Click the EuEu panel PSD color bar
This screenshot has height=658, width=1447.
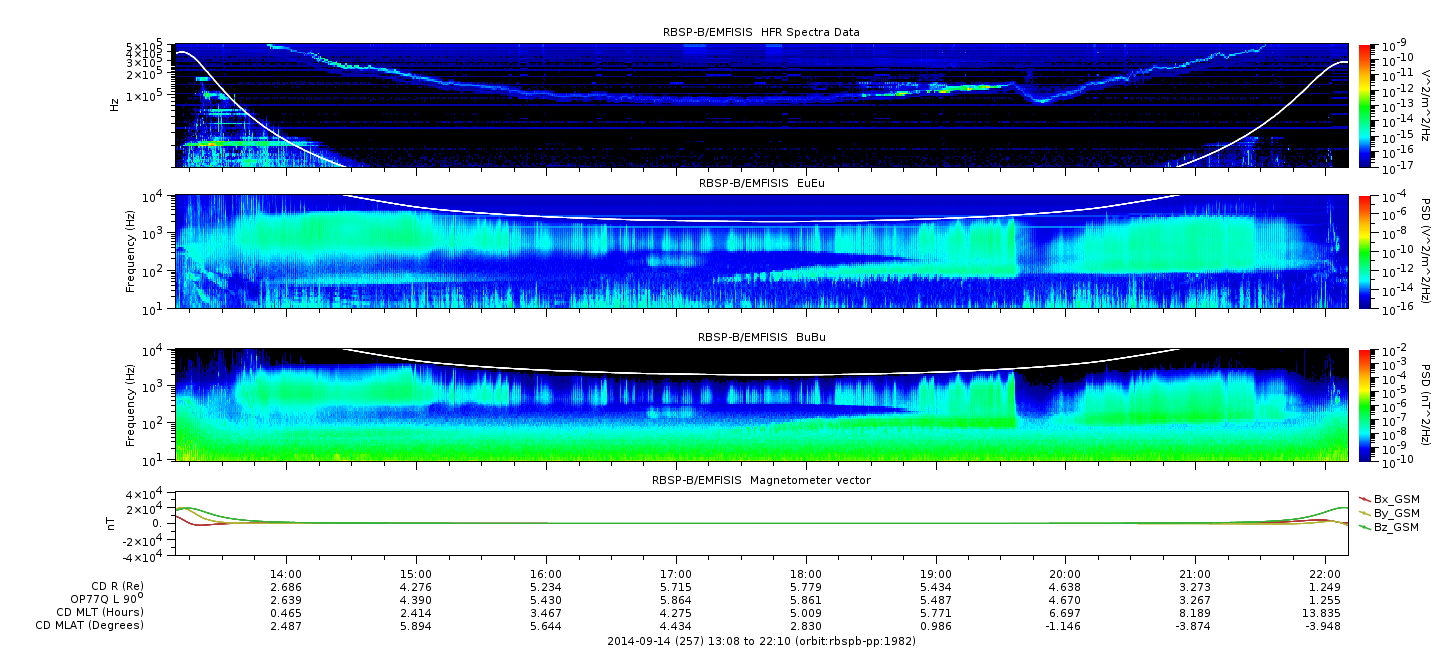(x=1364, y=252)
